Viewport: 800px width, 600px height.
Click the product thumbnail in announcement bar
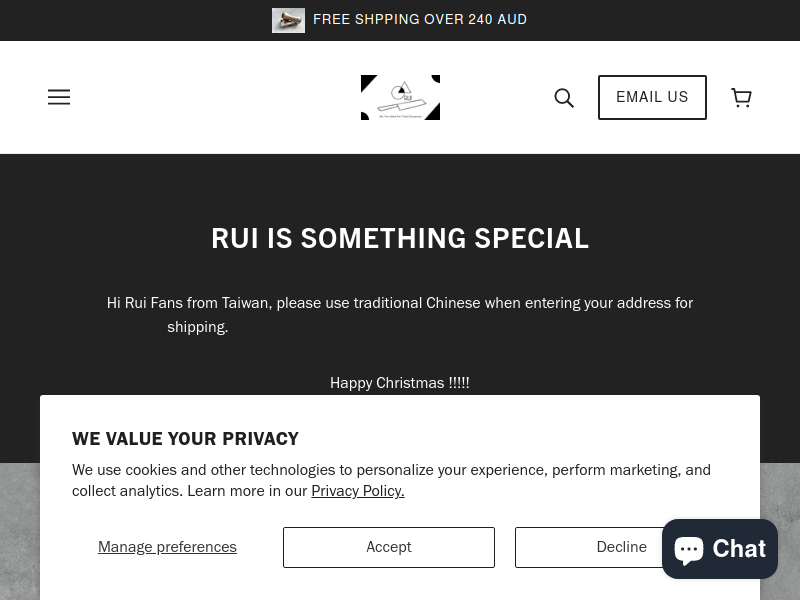click(x=288, y=20)
